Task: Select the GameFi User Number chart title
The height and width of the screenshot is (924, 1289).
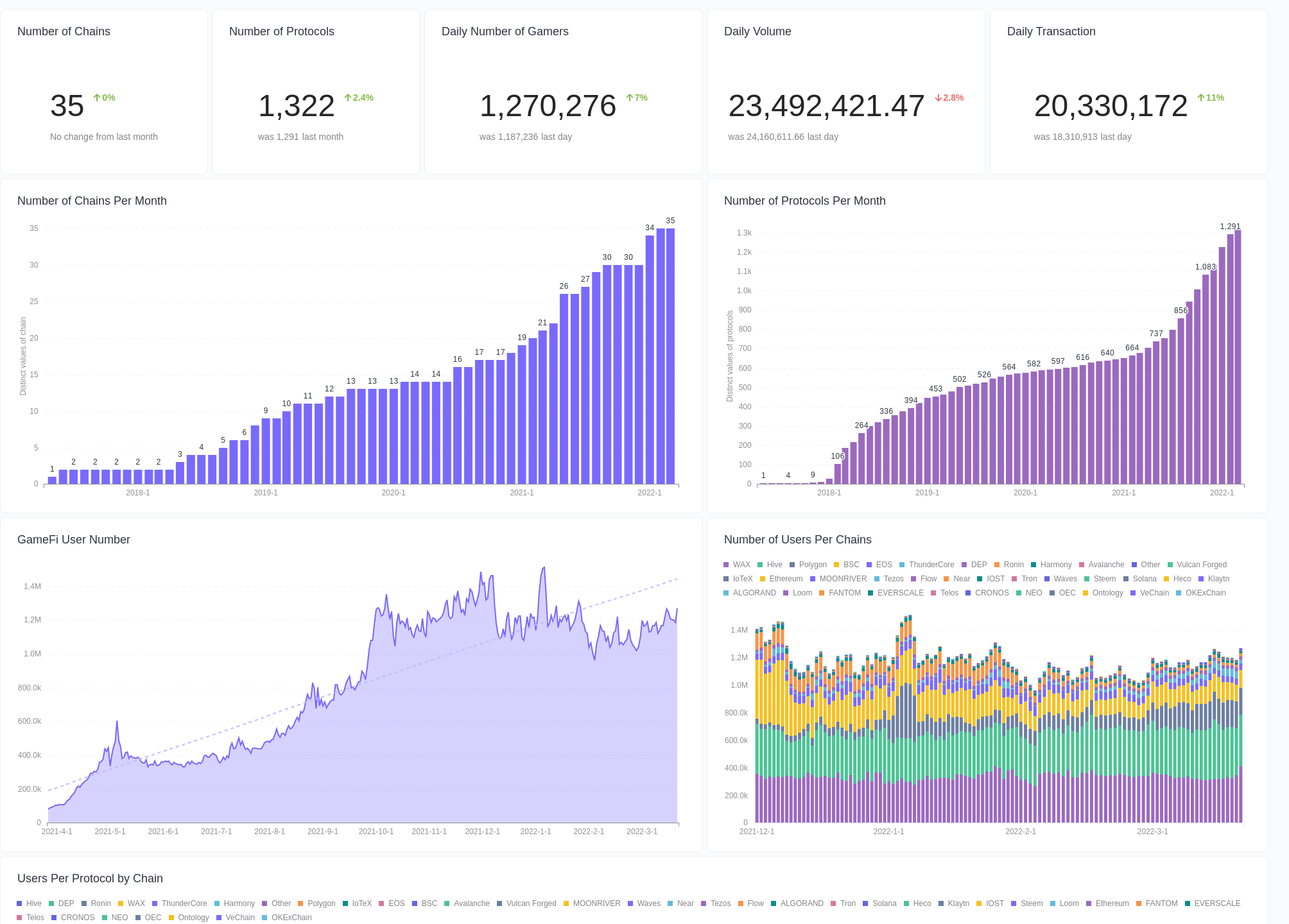Action: [73, 540]
